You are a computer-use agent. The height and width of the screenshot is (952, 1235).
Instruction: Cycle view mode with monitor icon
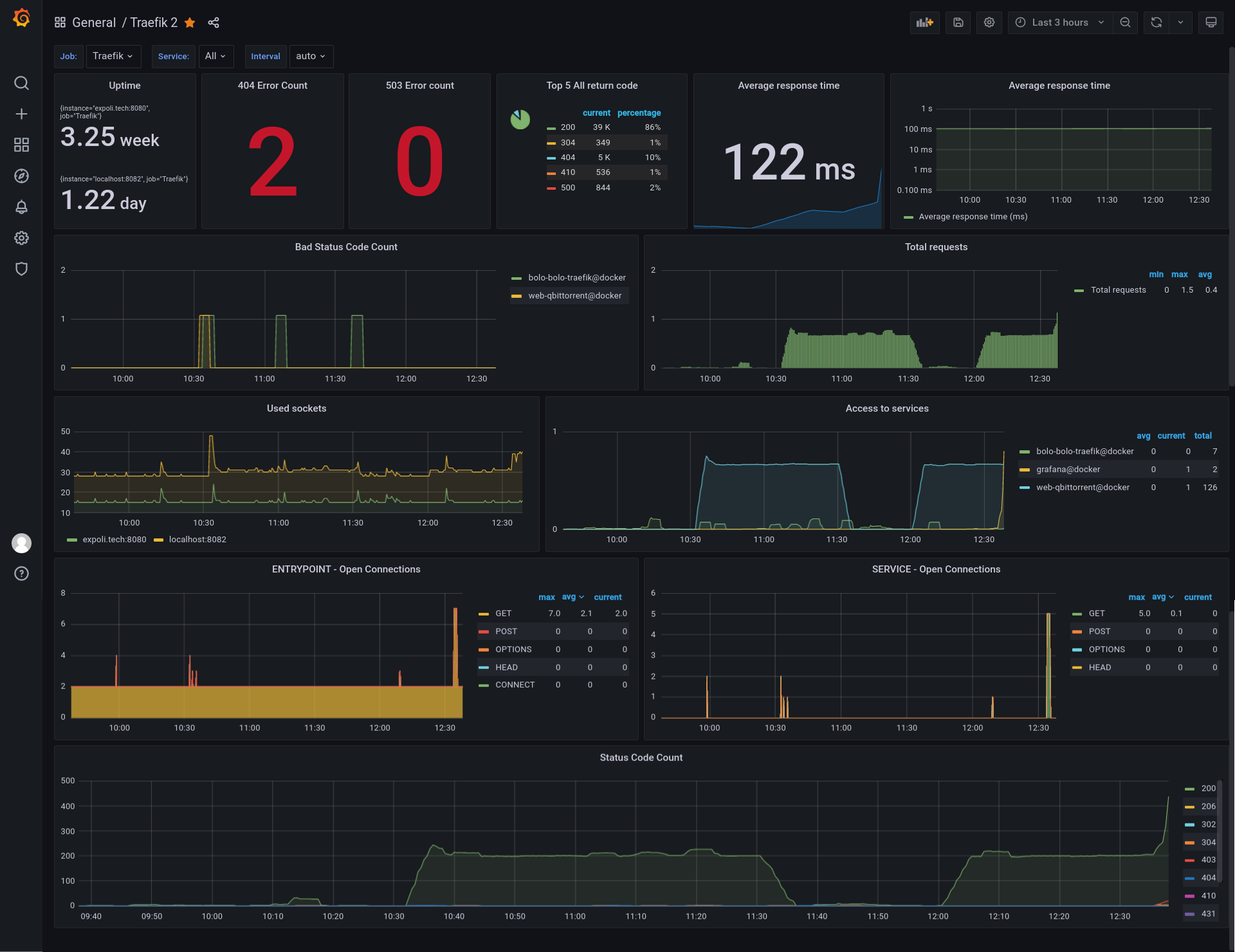tap(1211, 23)
